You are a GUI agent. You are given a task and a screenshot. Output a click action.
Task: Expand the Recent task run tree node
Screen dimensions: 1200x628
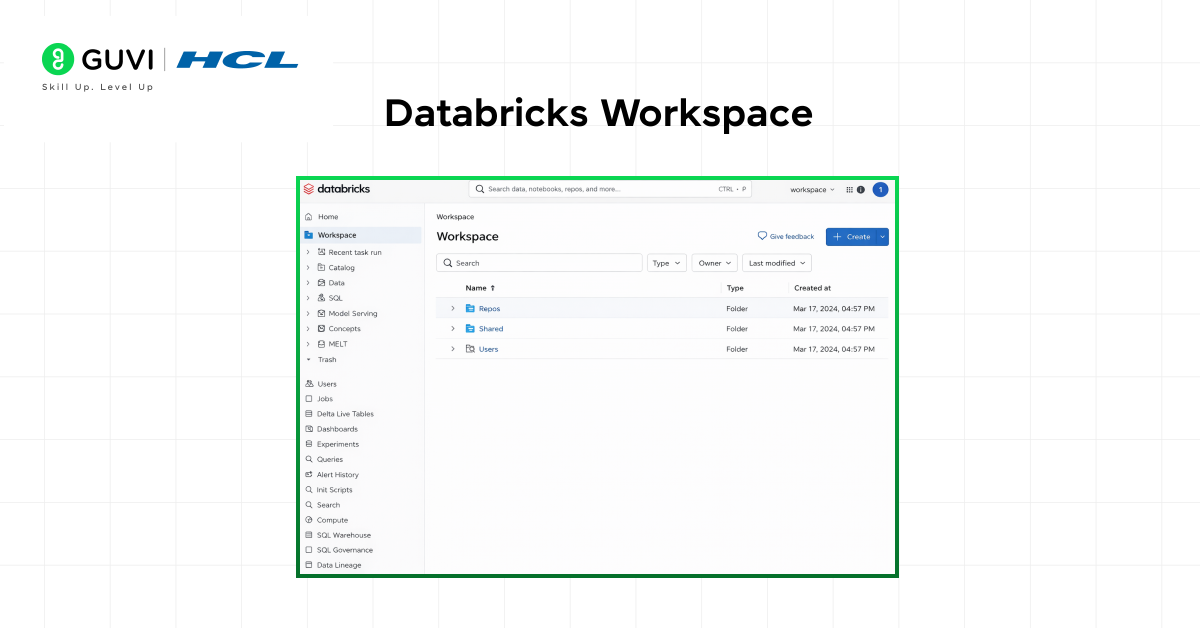308,252
